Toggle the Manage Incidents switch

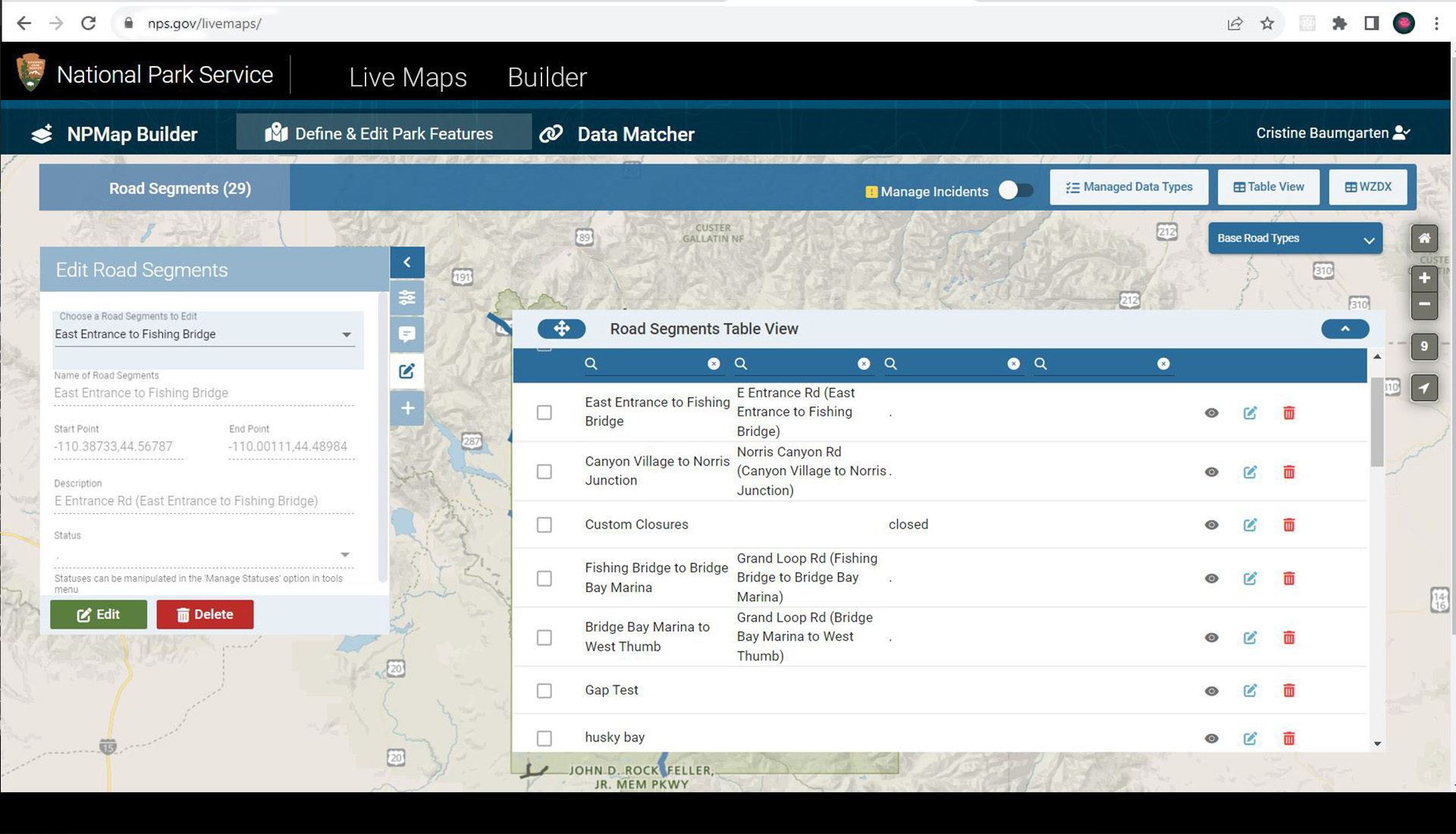coord(1015,190)
